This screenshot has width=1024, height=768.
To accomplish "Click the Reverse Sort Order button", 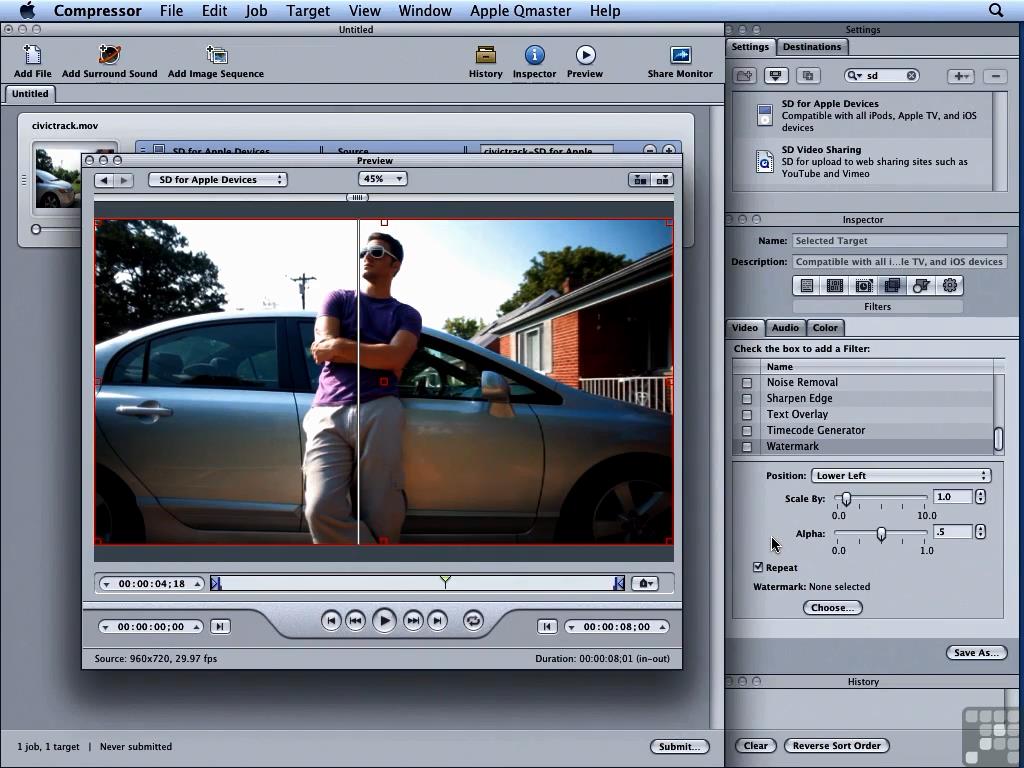I will pos(837,746).
